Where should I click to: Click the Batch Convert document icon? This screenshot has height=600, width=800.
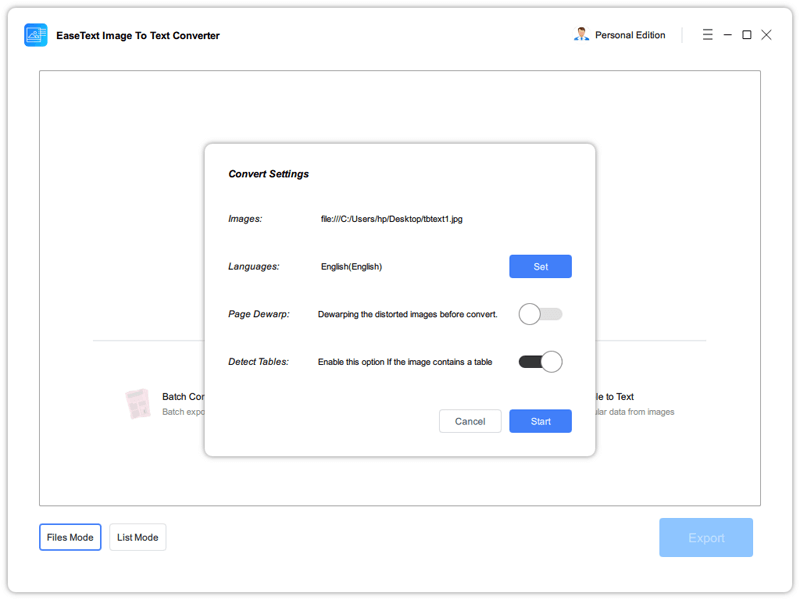coord(138,404)
